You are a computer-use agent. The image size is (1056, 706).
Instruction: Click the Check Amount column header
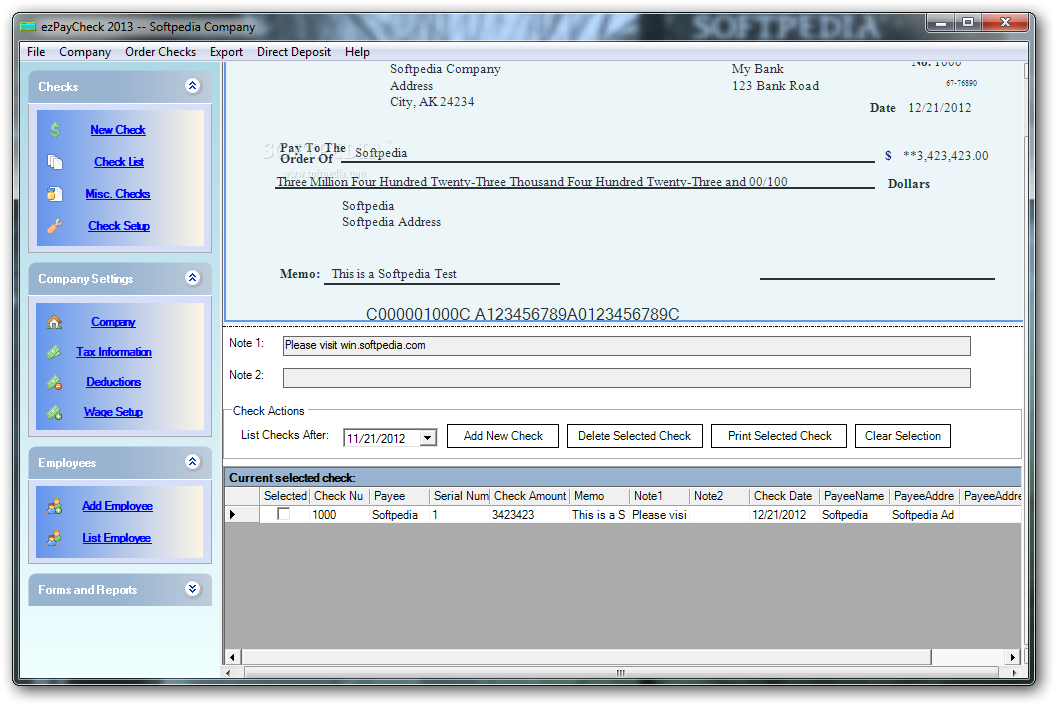[x=530, y=496]
